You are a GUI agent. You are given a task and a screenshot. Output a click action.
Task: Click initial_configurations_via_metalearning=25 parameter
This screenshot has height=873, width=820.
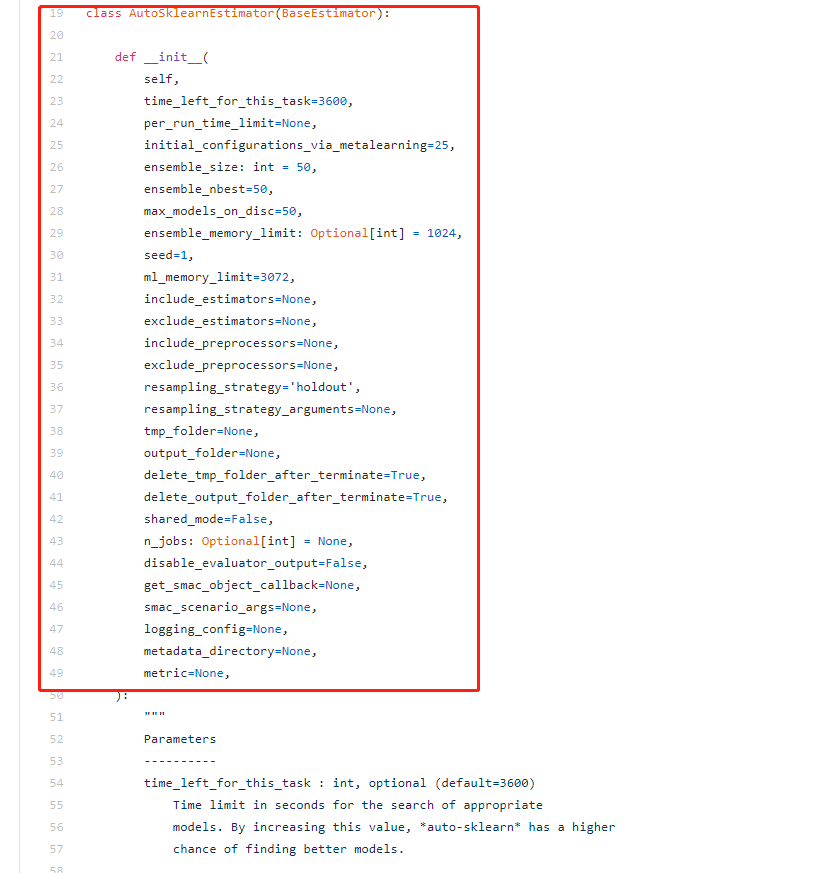(x=296, y=145)
